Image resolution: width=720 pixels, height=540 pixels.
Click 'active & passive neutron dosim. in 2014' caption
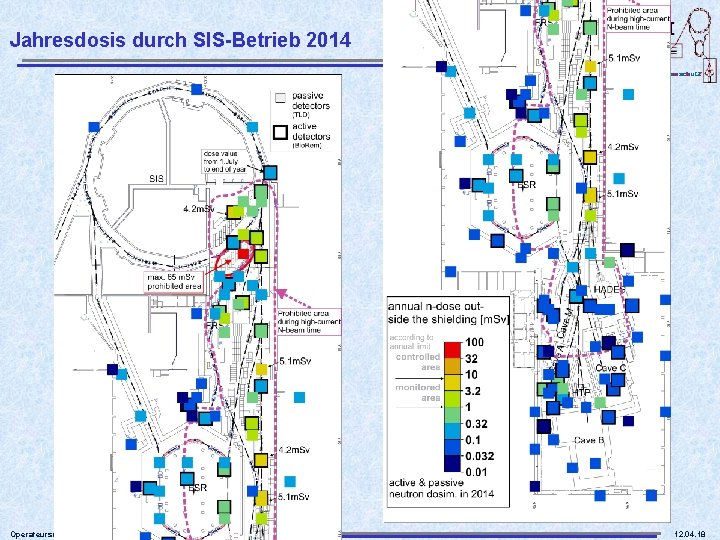point(441,488)
